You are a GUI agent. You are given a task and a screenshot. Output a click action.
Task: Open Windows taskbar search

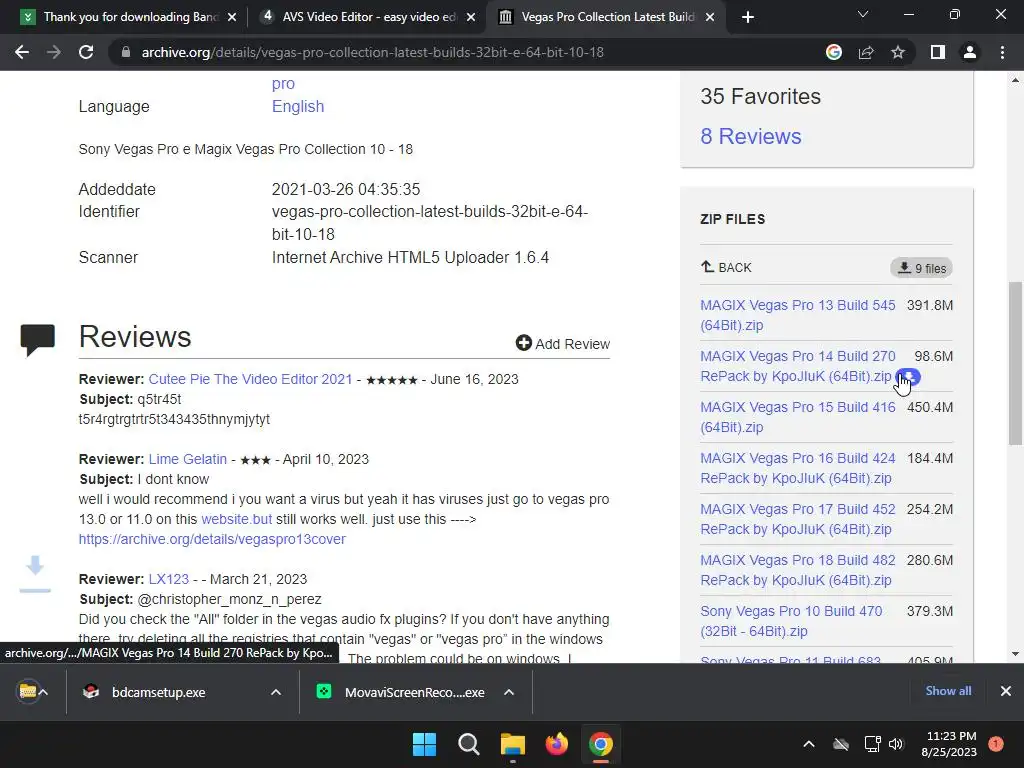pos(469,744)
